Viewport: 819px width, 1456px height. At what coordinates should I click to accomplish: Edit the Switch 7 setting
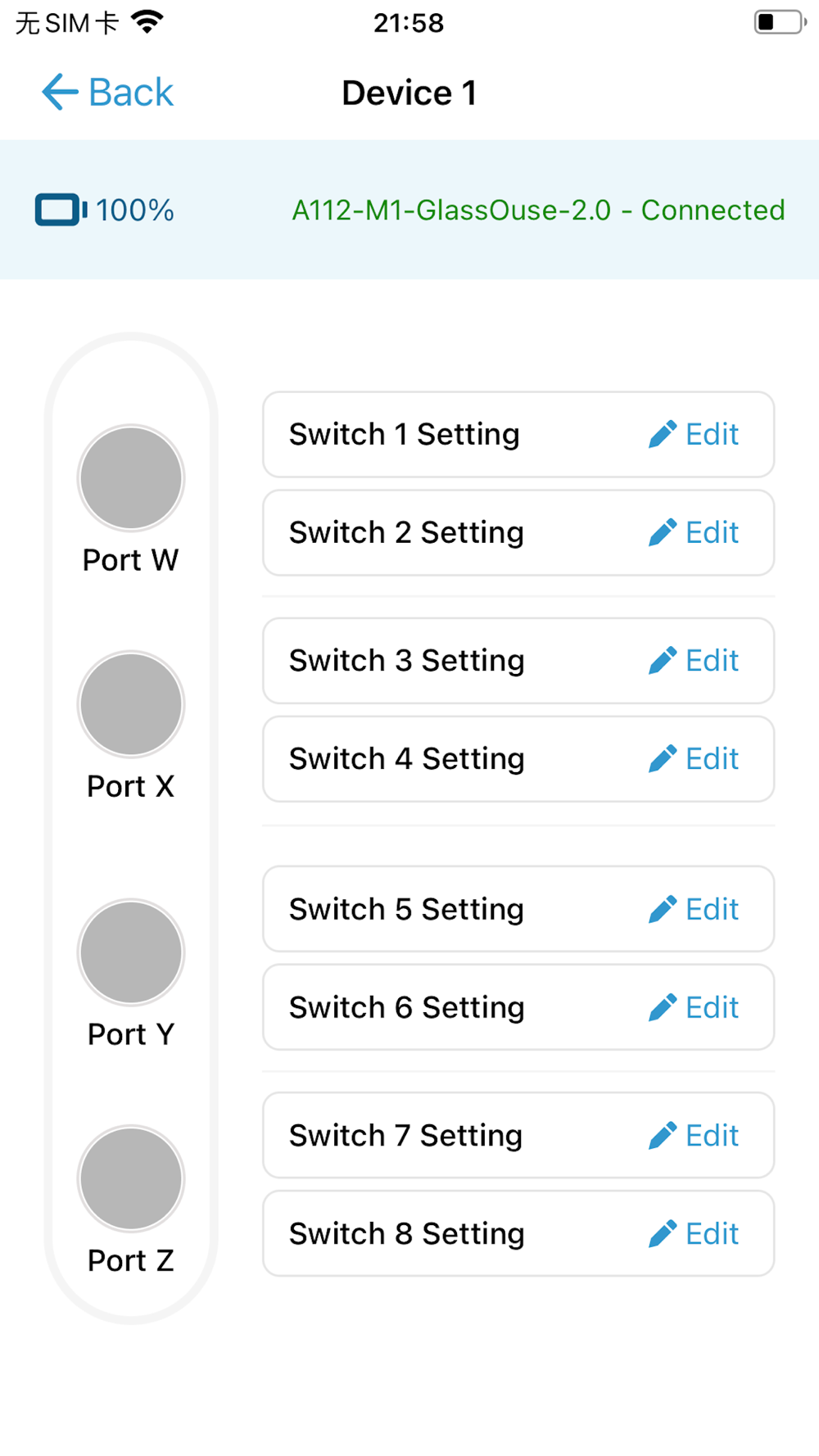(x=711, y=1135)
